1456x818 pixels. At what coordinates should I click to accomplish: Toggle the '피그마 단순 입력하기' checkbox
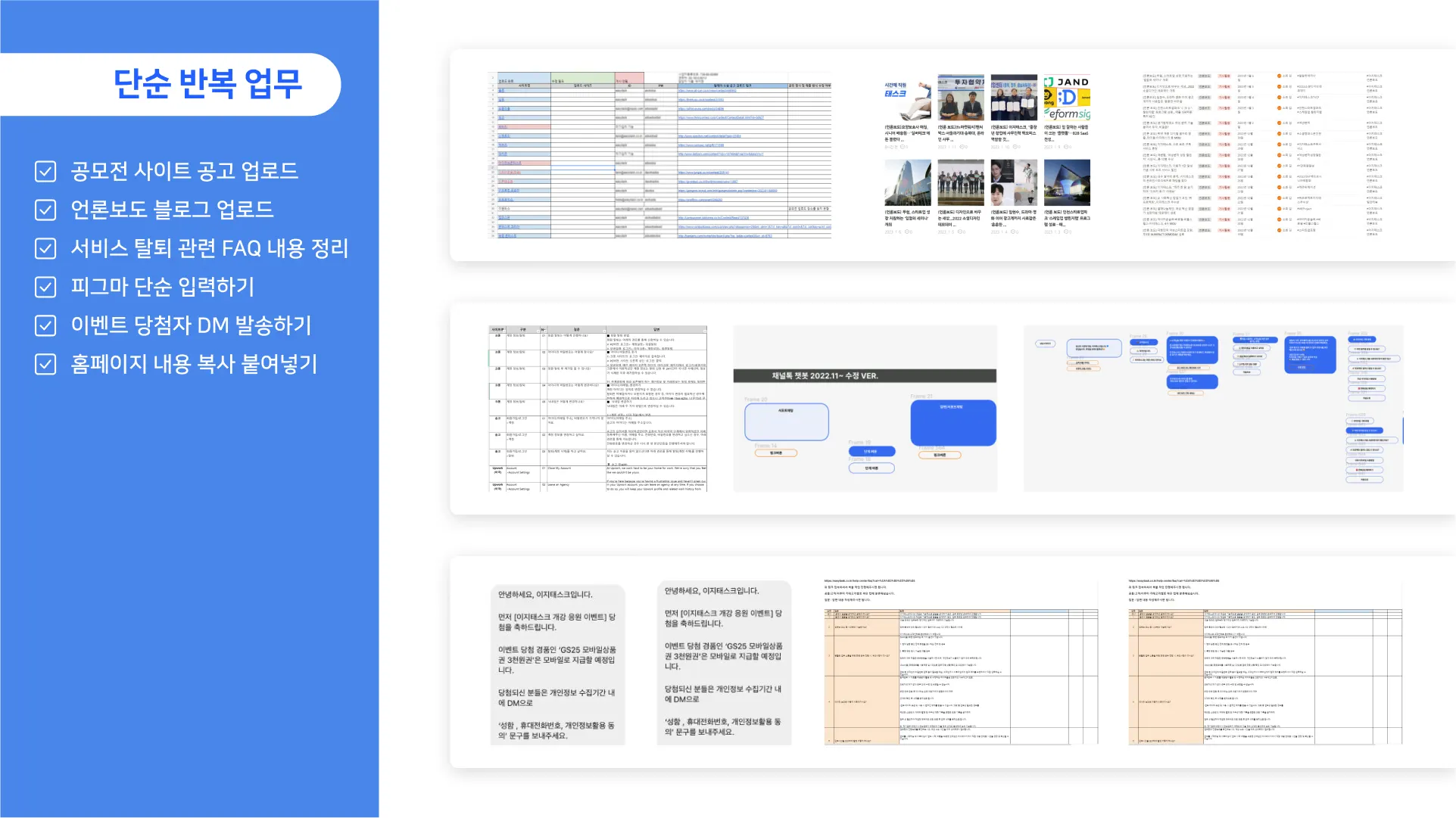(x=45, y=287)
